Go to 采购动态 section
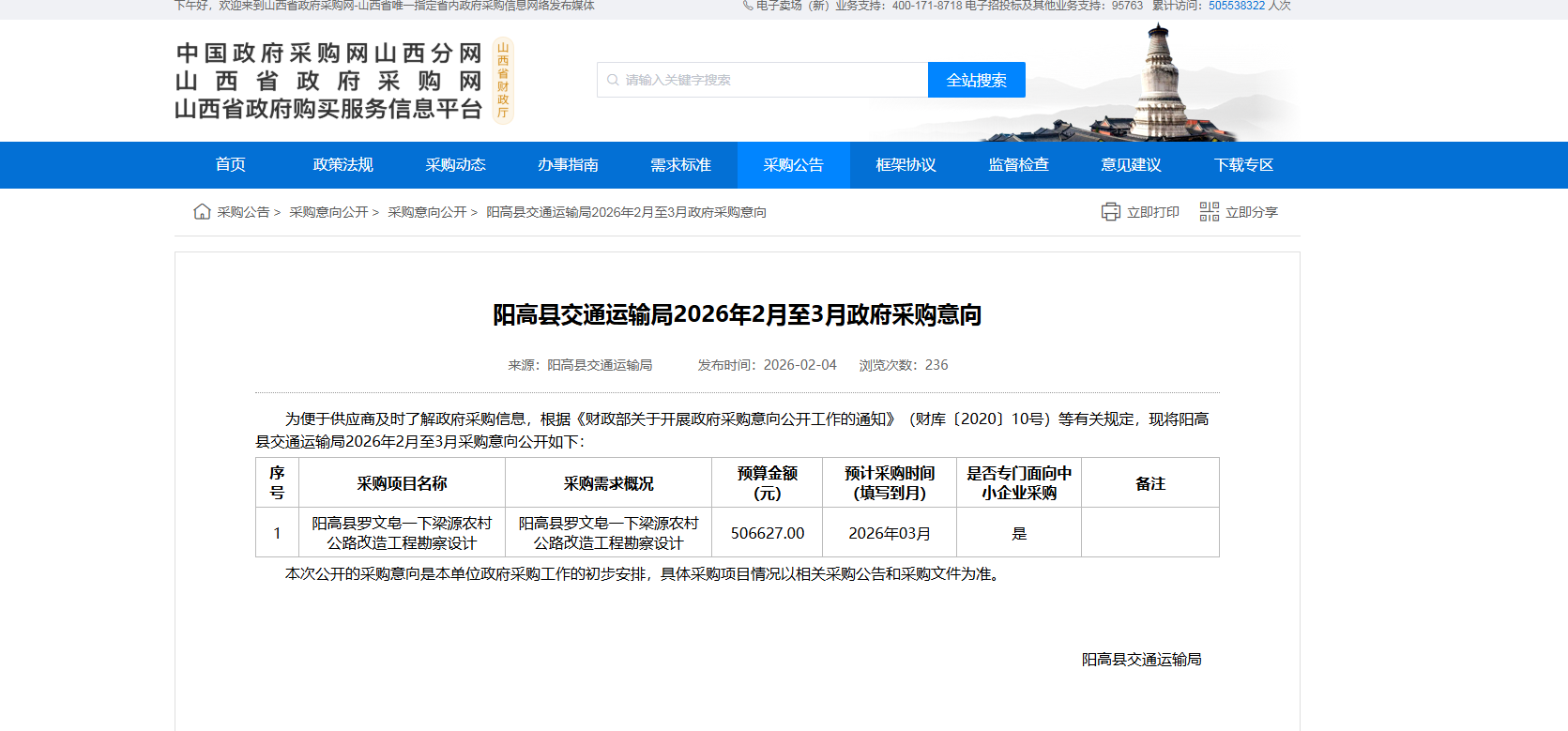1568x731 pixels. pos(456,165)
